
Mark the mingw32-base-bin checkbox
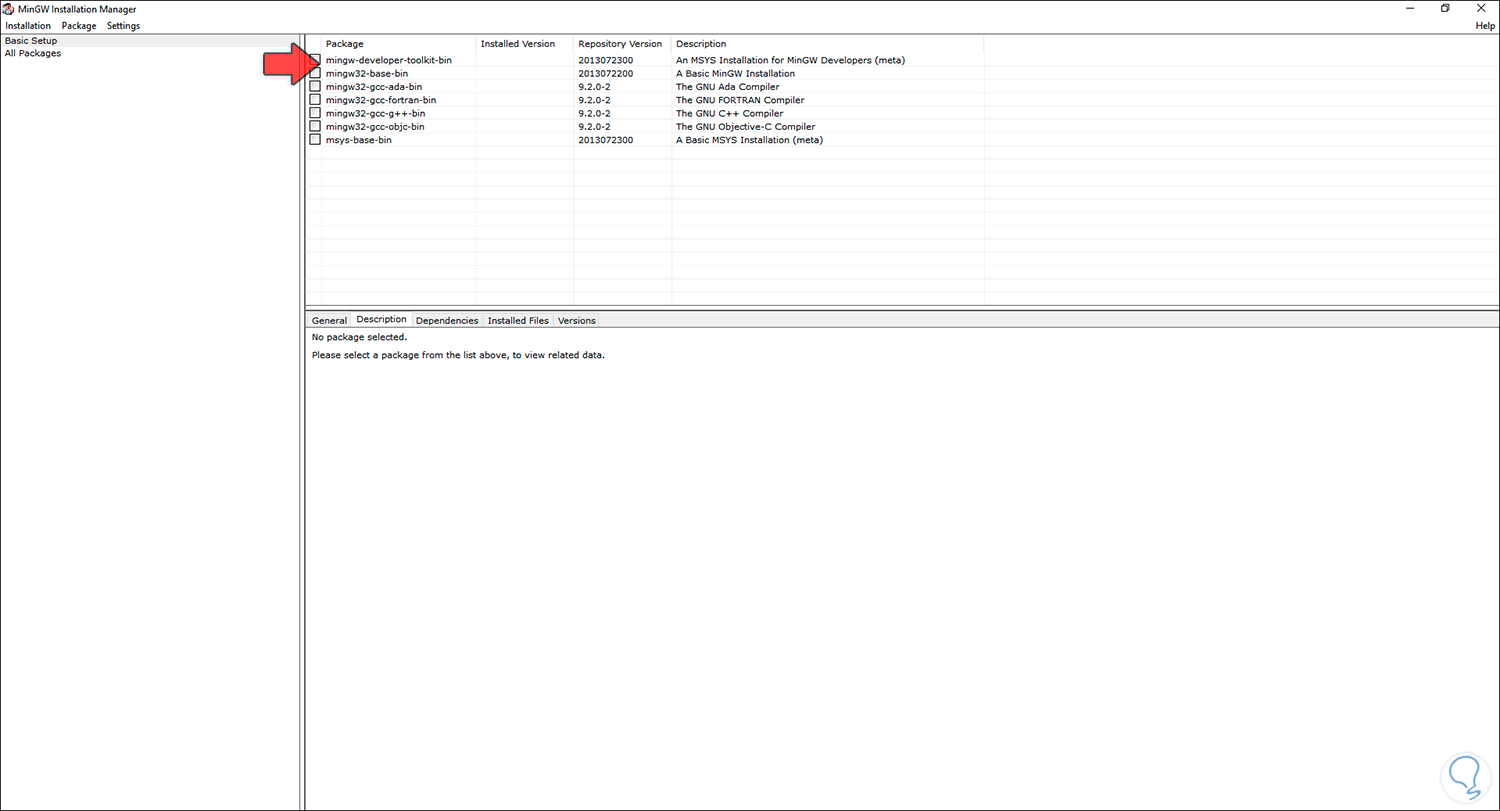(315, 74)
